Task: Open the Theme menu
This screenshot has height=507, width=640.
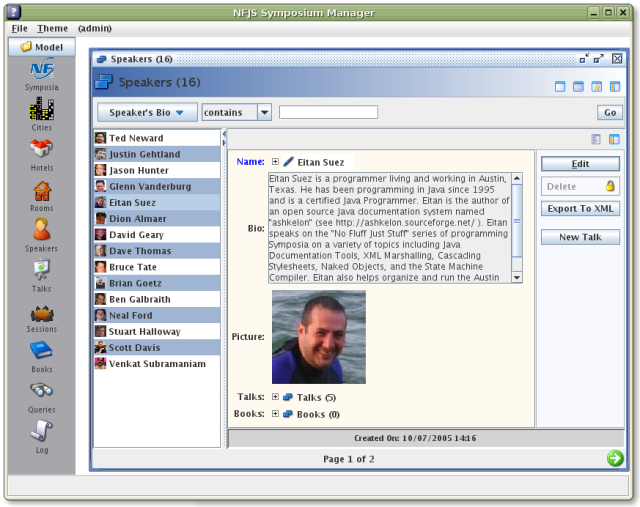Action: [52, 28]
